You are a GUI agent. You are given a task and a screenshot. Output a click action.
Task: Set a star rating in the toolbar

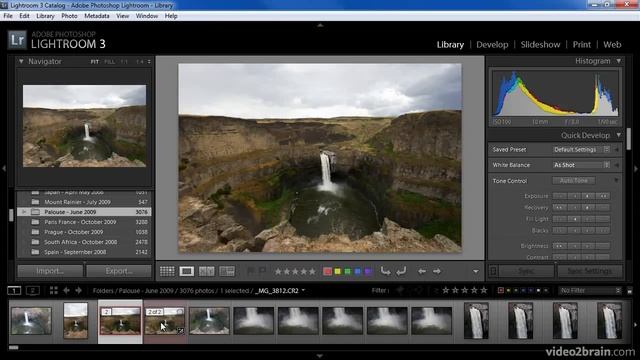pos(295,271)
